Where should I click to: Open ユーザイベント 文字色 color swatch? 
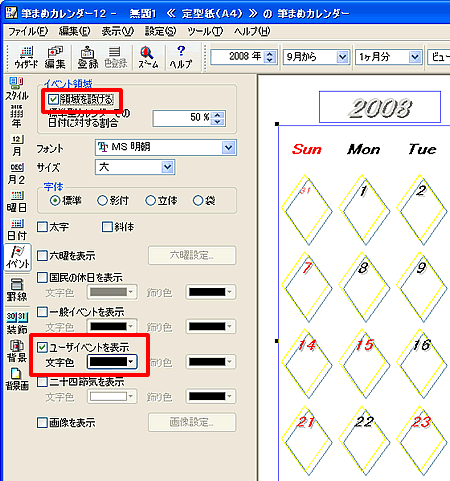112,362
